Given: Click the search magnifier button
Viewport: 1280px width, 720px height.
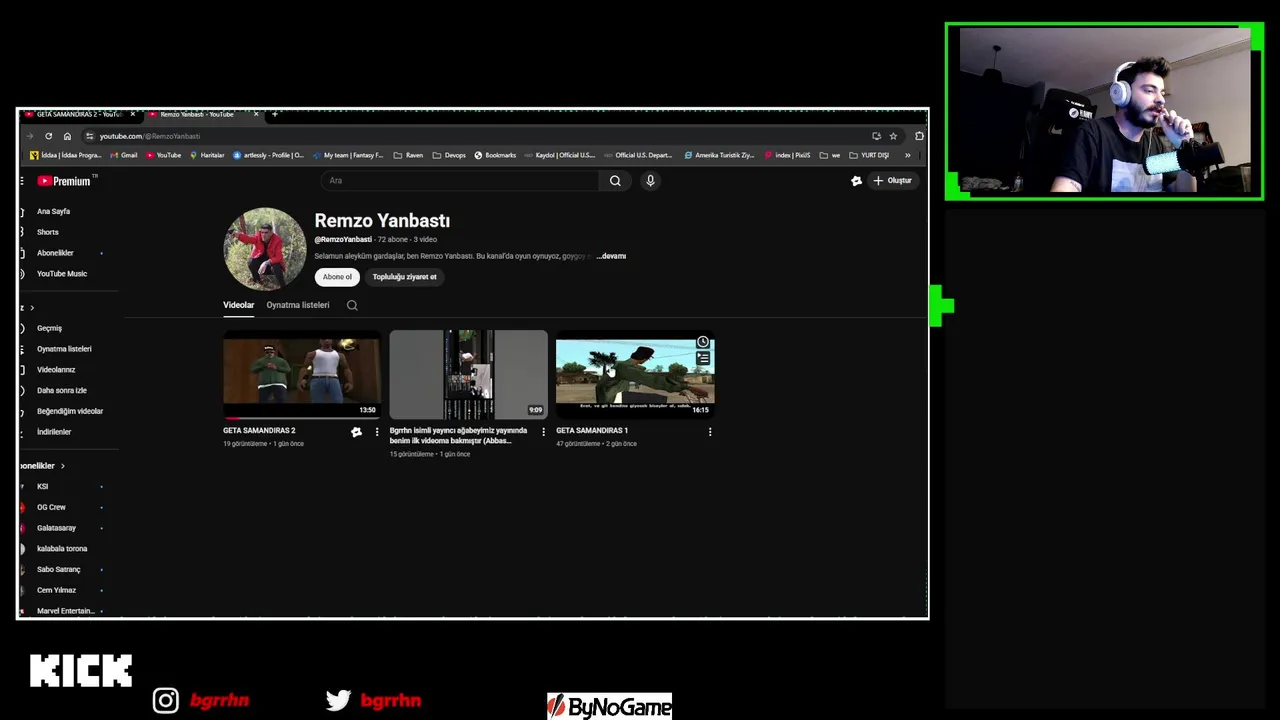Looking at the screenshot, I should (615, 181).
